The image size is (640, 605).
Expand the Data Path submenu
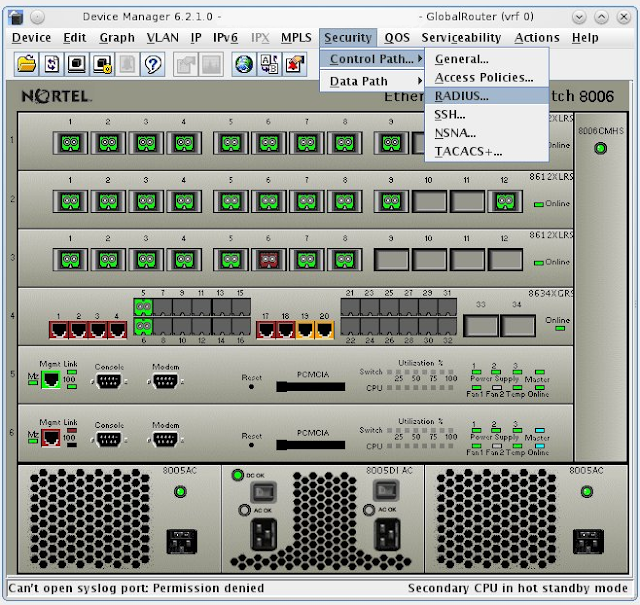coord(372,81)
